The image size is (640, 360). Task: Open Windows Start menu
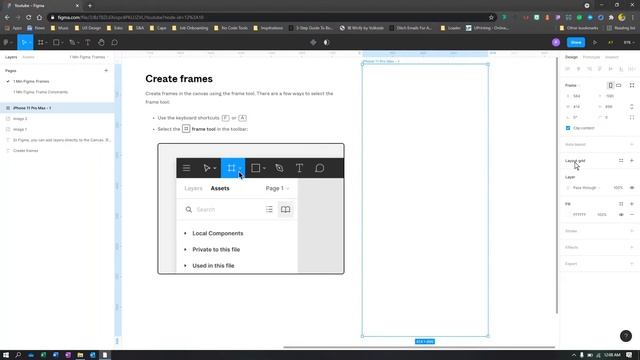coord(6,355)
